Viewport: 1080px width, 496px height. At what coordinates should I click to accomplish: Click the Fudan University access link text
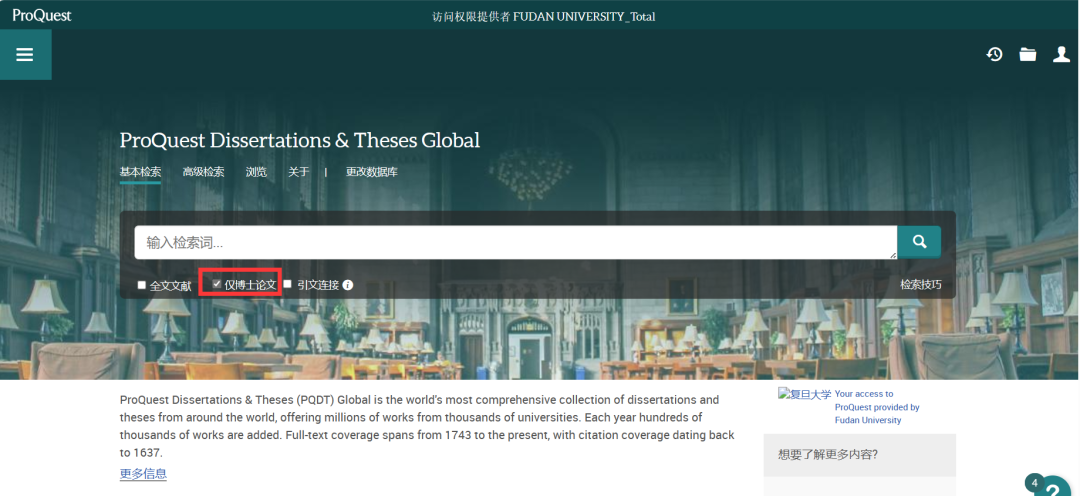(877, 406)
